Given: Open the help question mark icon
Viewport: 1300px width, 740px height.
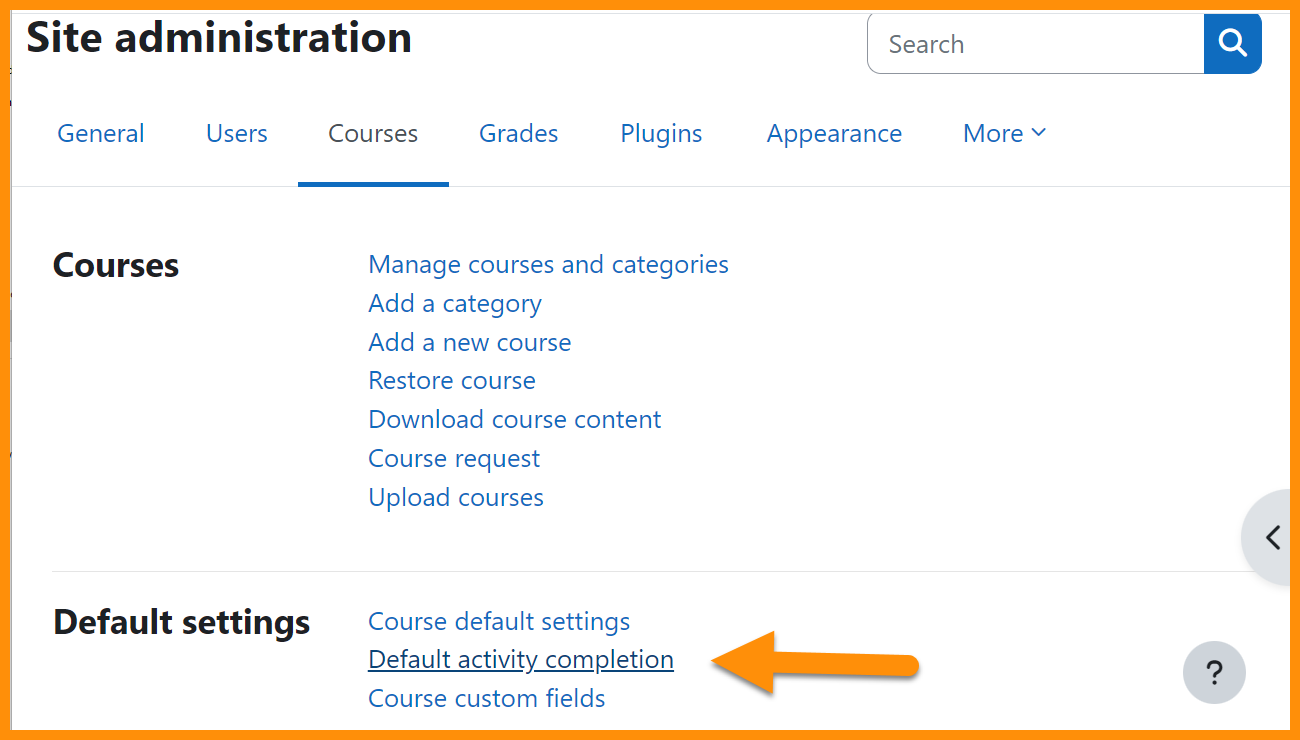Looking at the screenshot, I should tap(1214, 672).
